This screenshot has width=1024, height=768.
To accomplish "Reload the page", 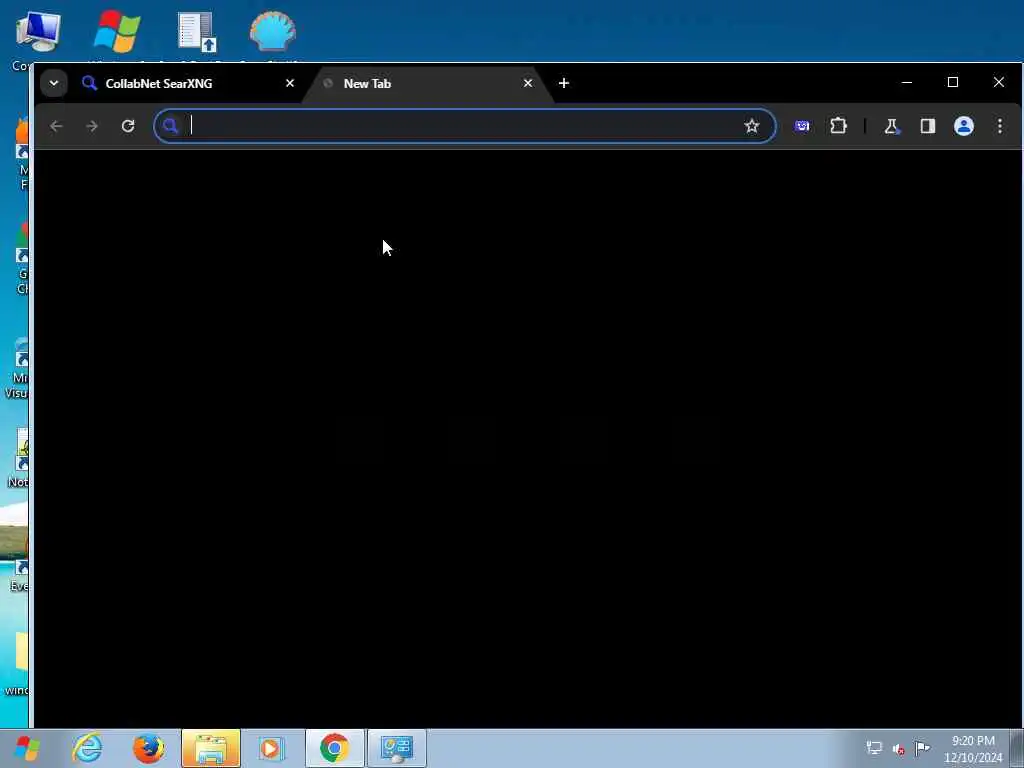I will pos(128,126).
